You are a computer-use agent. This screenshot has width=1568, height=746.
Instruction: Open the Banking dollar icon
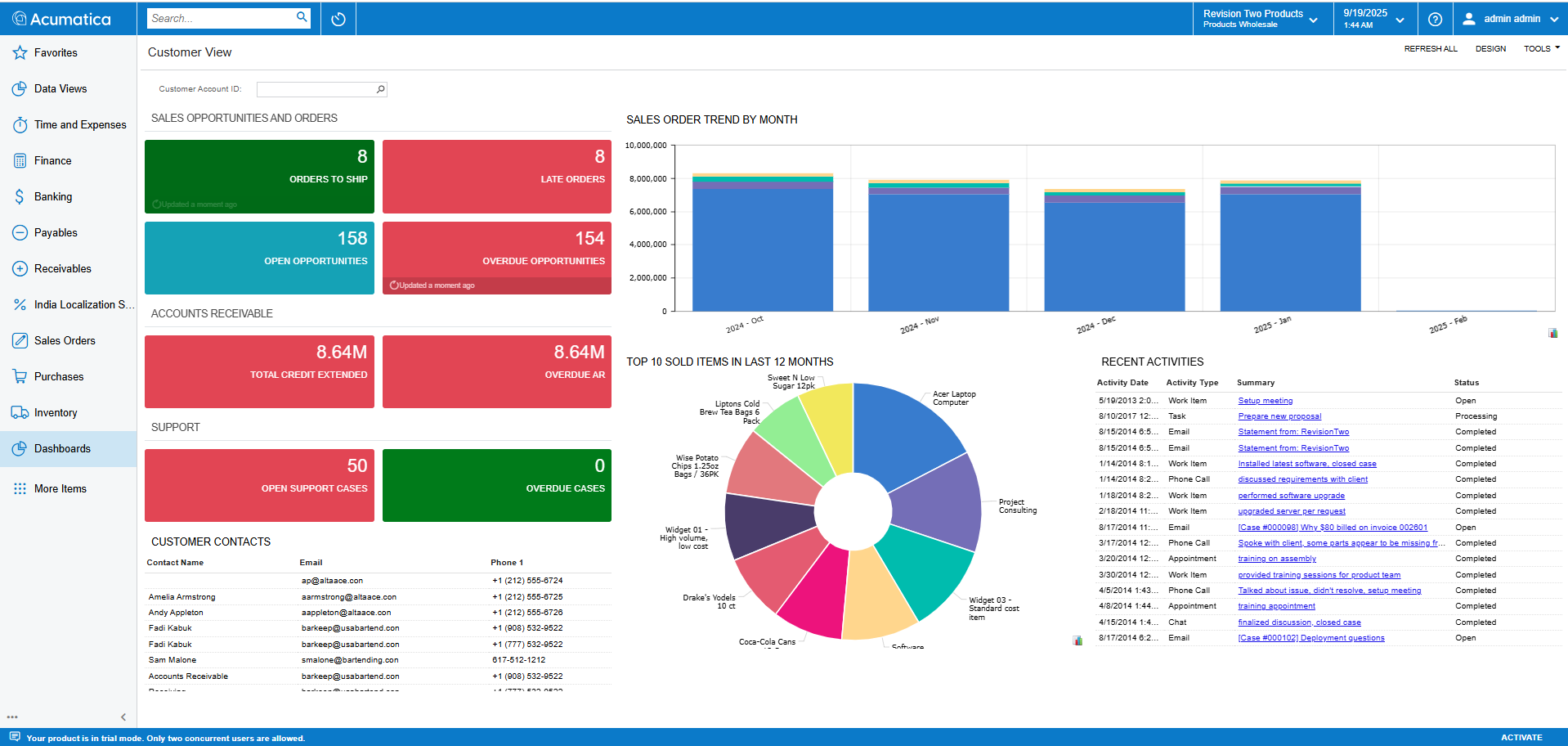(x=20, y=197)
